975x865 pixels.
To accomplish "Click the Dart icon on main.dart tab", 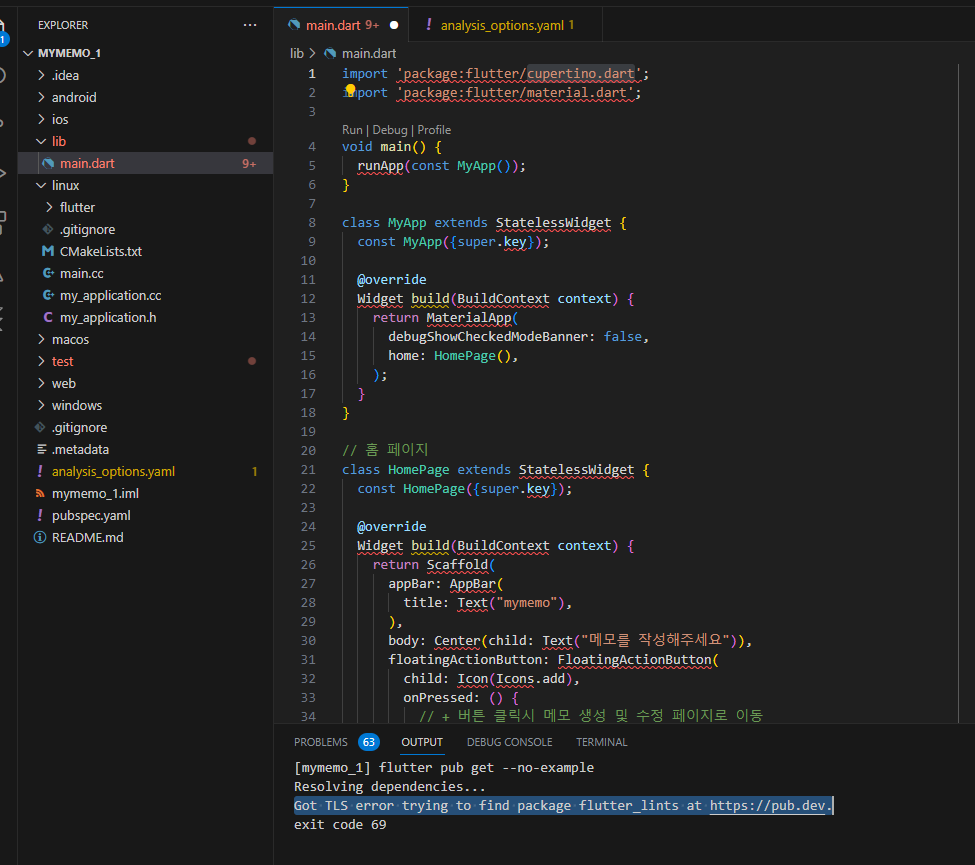I will [x=294, y=25].
